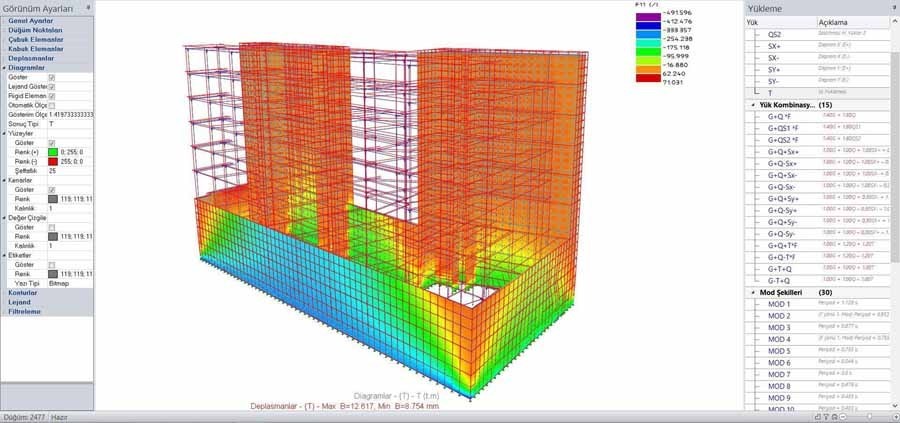This screenshot has height=423, width=900.
Task: Uncheck the Lejand Göster checkbox
Action: click(52, 86)
